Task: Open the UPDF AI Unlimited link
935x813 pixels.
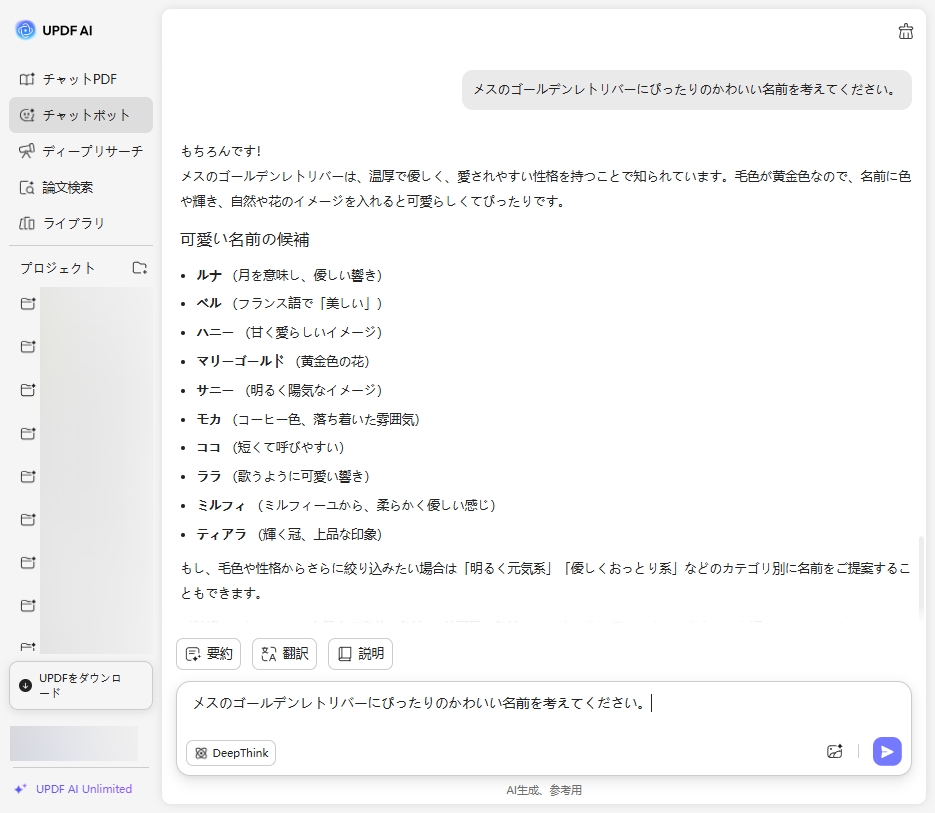Action: click(x=84, y=789)
